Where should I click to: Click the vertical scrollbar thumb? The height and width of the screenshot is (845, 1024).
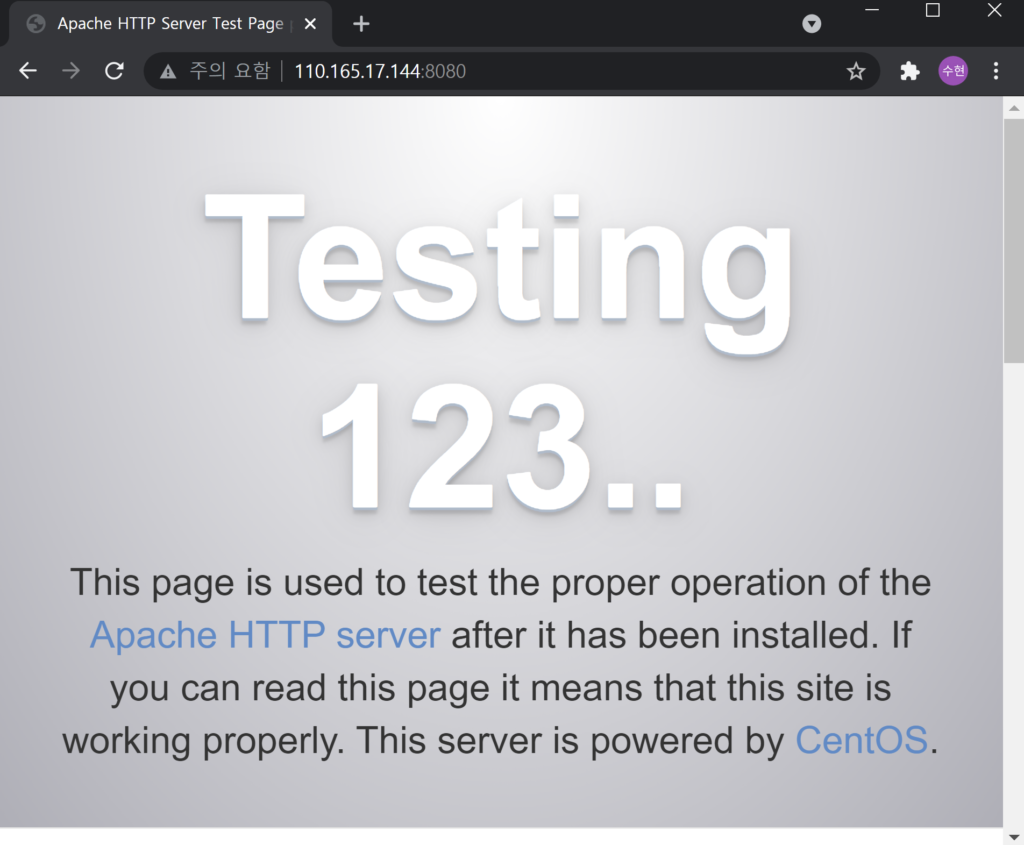click(1014, 240)
